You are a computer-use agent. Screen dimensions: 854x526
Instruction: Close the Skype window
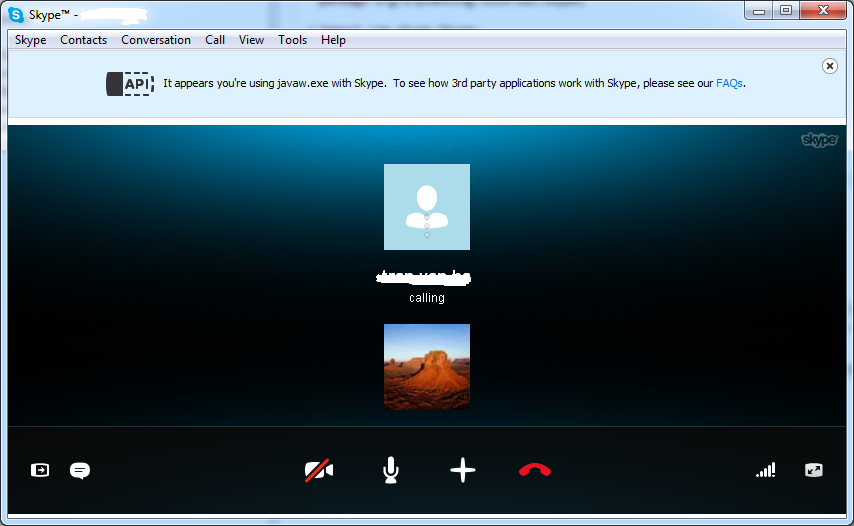pos(823,10)
